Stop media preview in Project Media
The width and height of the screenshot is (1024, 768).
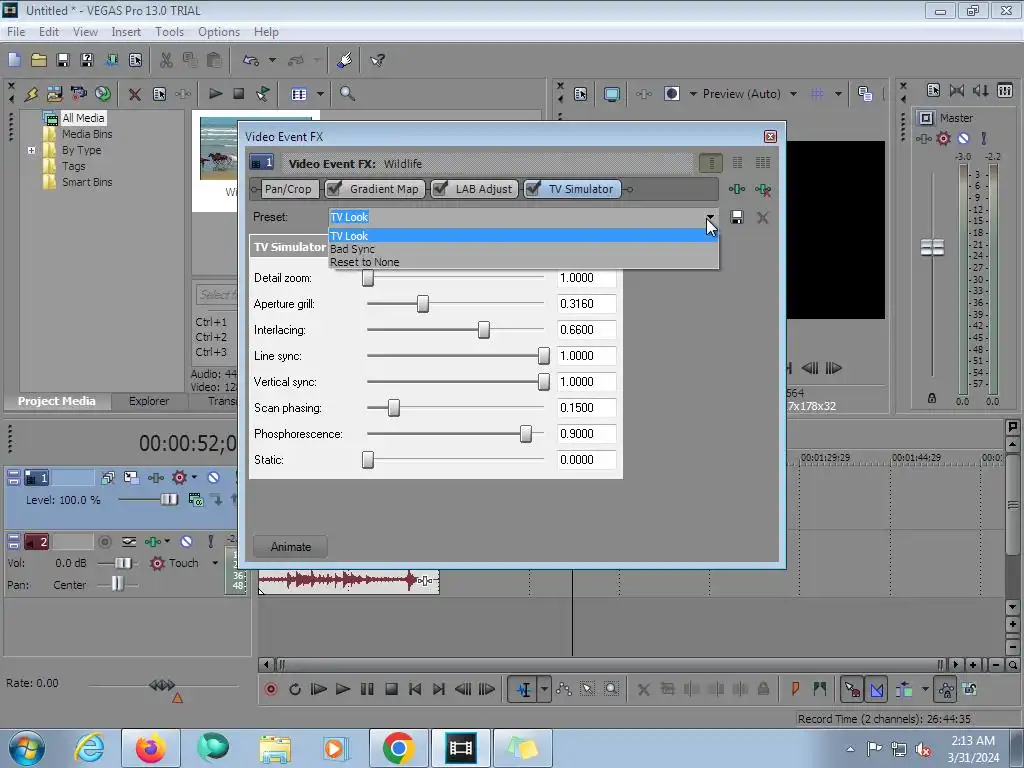(x=239, y=94)
